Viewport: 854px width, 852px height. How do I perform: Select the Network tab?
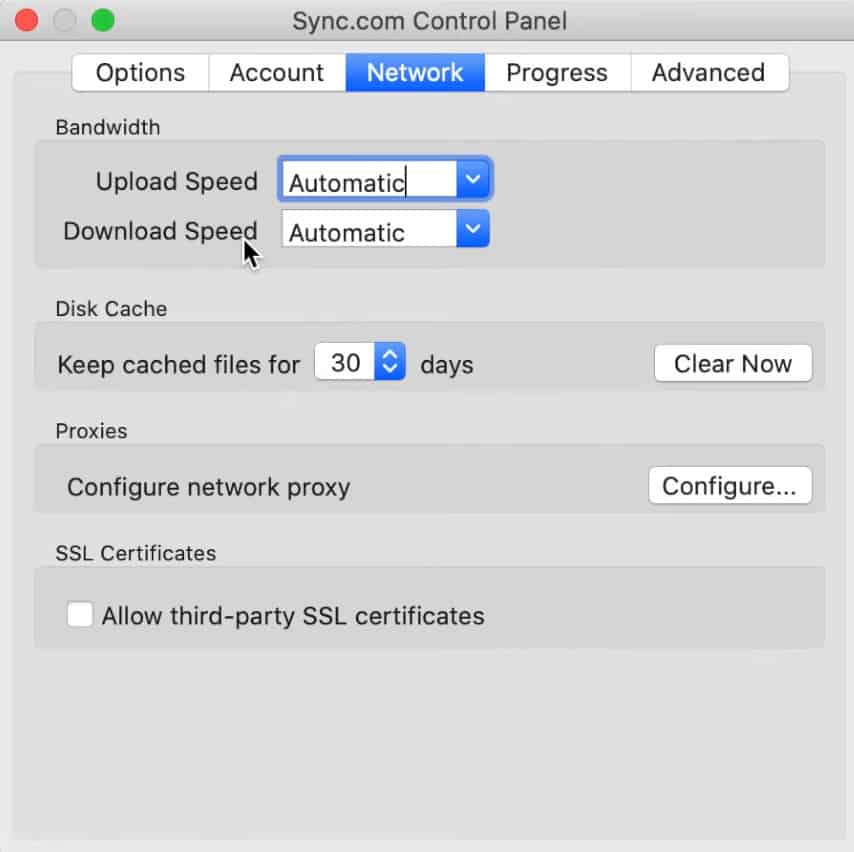414,72
